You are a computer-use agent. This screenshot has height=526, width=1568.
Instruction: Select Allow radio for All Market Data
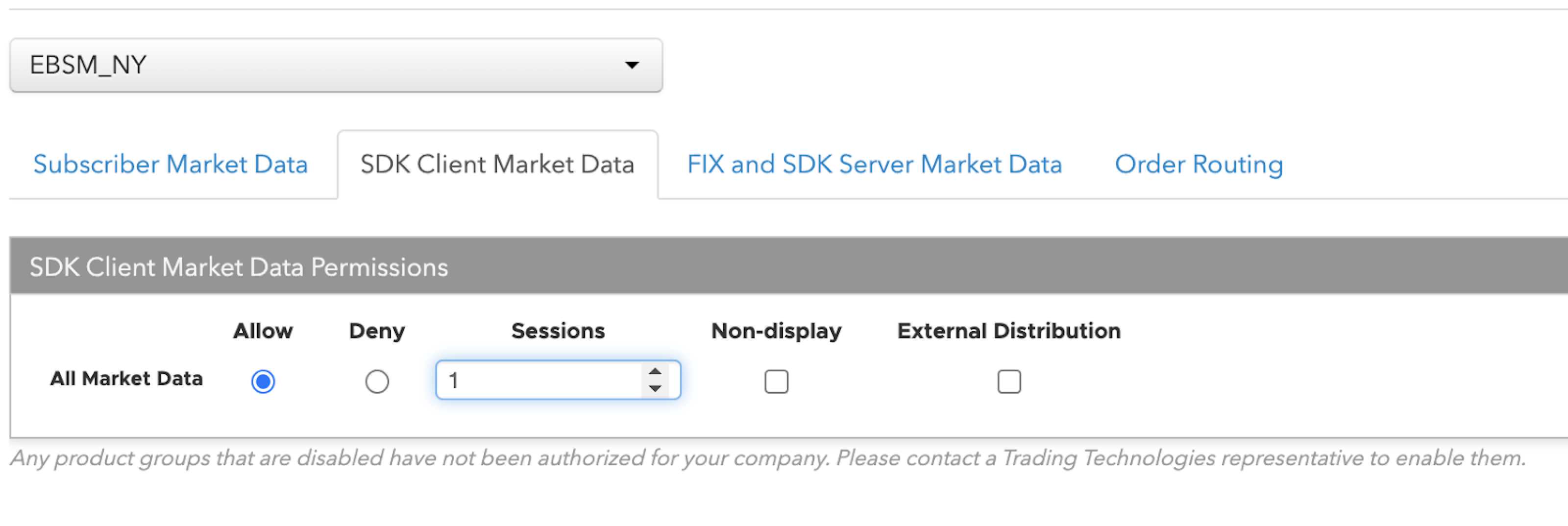(x=263, y=382)
